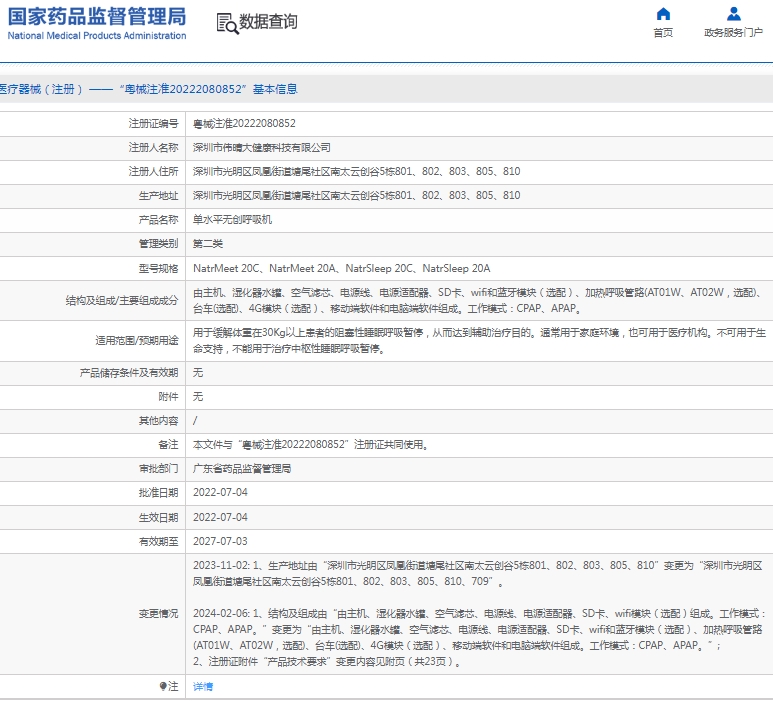The height and width of the screenshot is (702, 773).
Task: Click the 型号规格 label
Action: (158, 269)
